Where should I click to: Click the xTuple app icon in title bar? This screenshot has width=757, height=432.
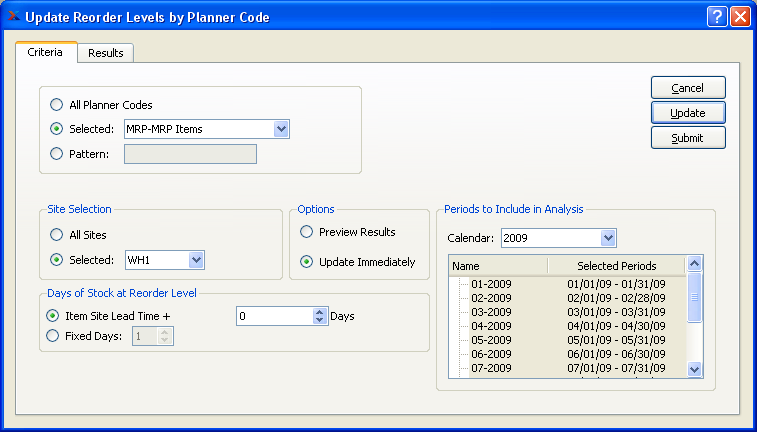14,16
